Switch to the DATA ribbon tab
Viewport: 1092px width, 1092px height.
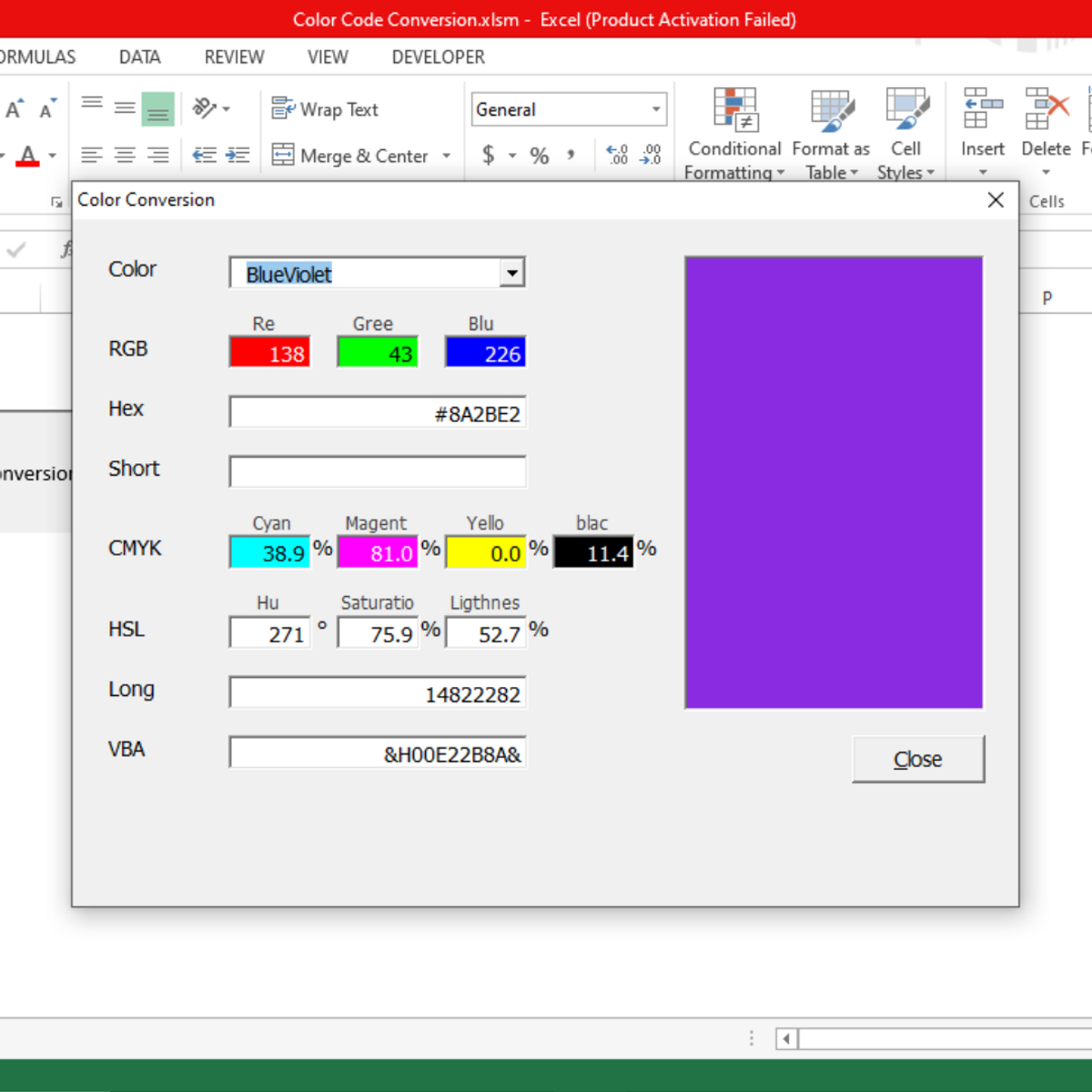click(x=139, y=57)
